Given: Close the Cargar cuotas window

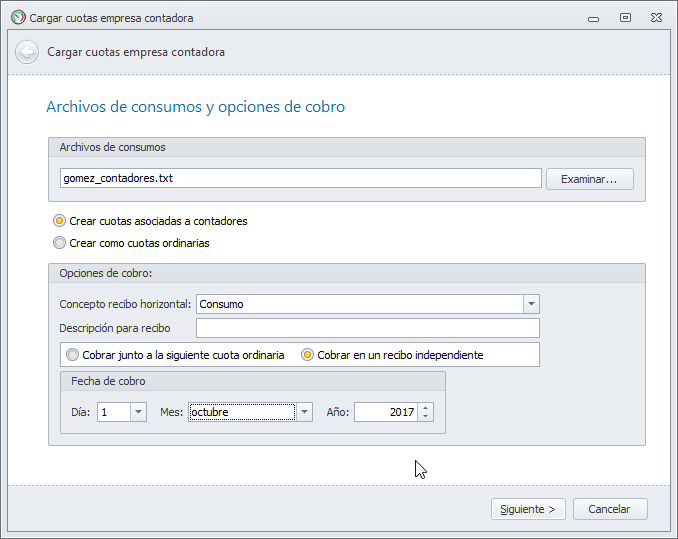Looking at the screenshot, I should pos(655,17).
